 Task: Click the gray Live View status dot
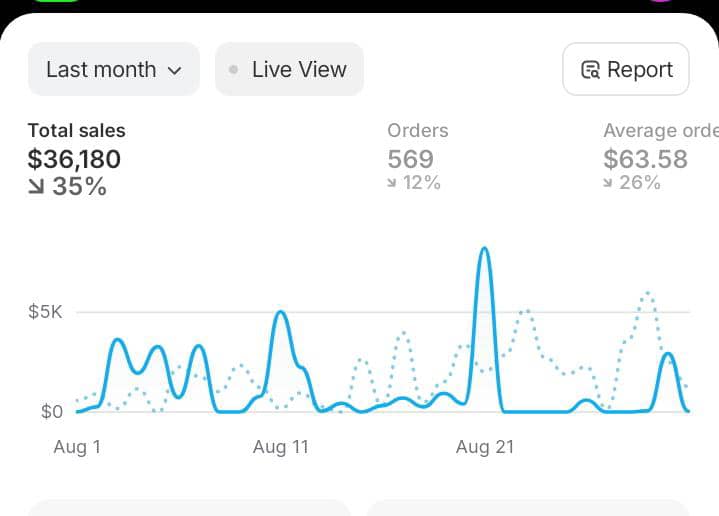click(233, 70)
